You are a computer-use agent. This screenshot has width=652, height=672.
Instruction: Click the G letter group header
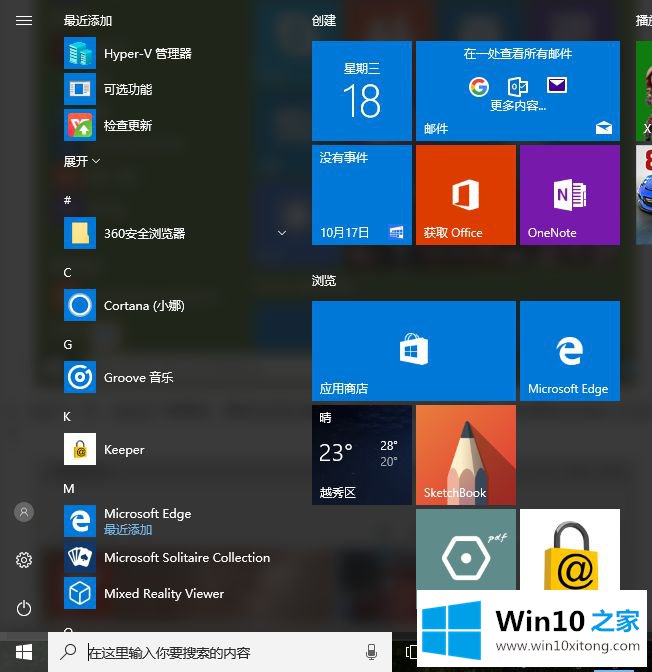coord(68,344)
